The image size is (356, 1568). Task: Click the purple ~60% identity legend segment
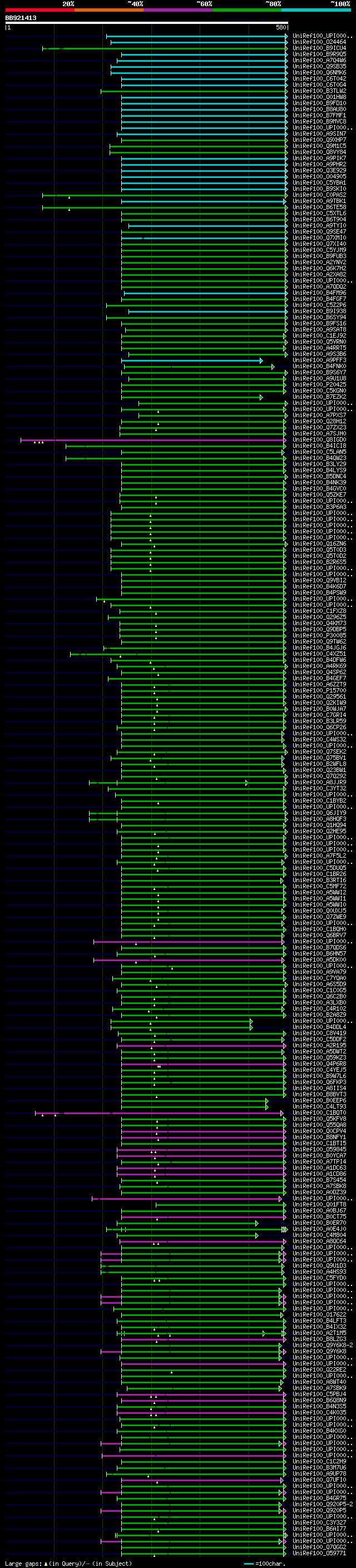pos(179,10)
